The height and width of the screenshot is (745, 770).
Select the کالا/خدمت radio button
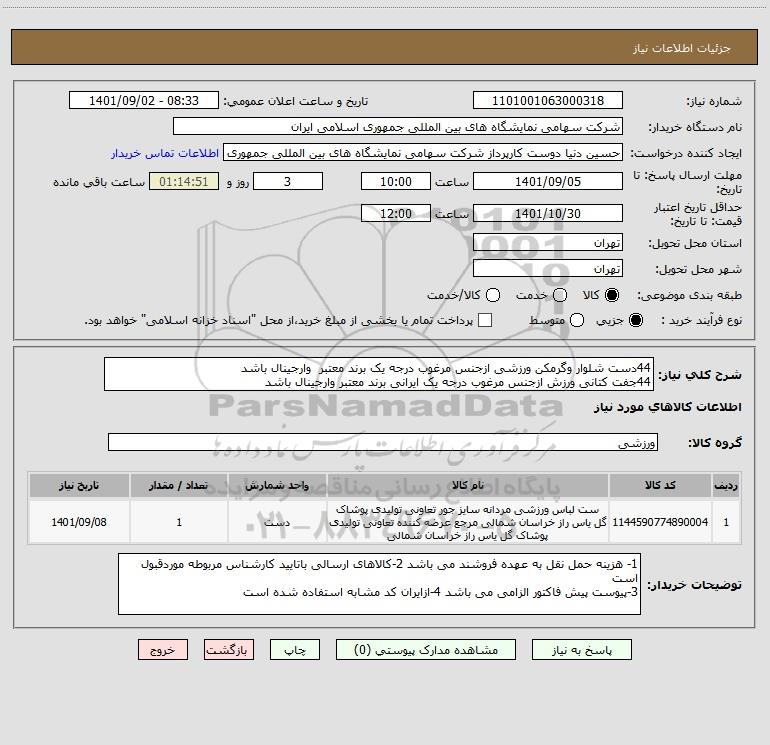click(x=493, y=295)
